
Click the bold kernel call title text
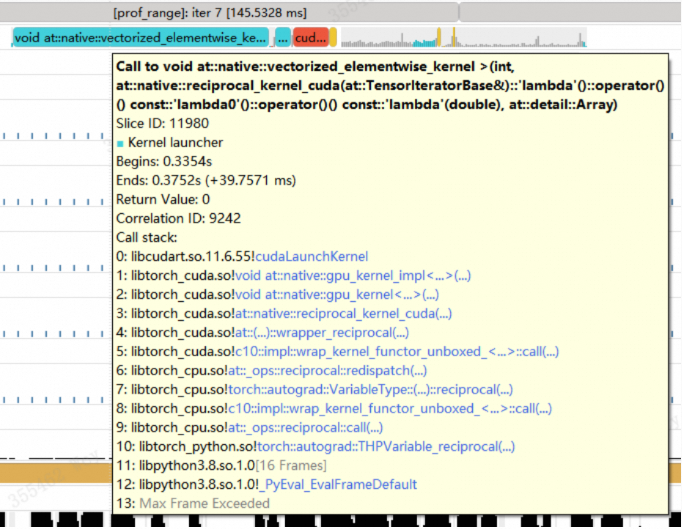click(390, 85)
